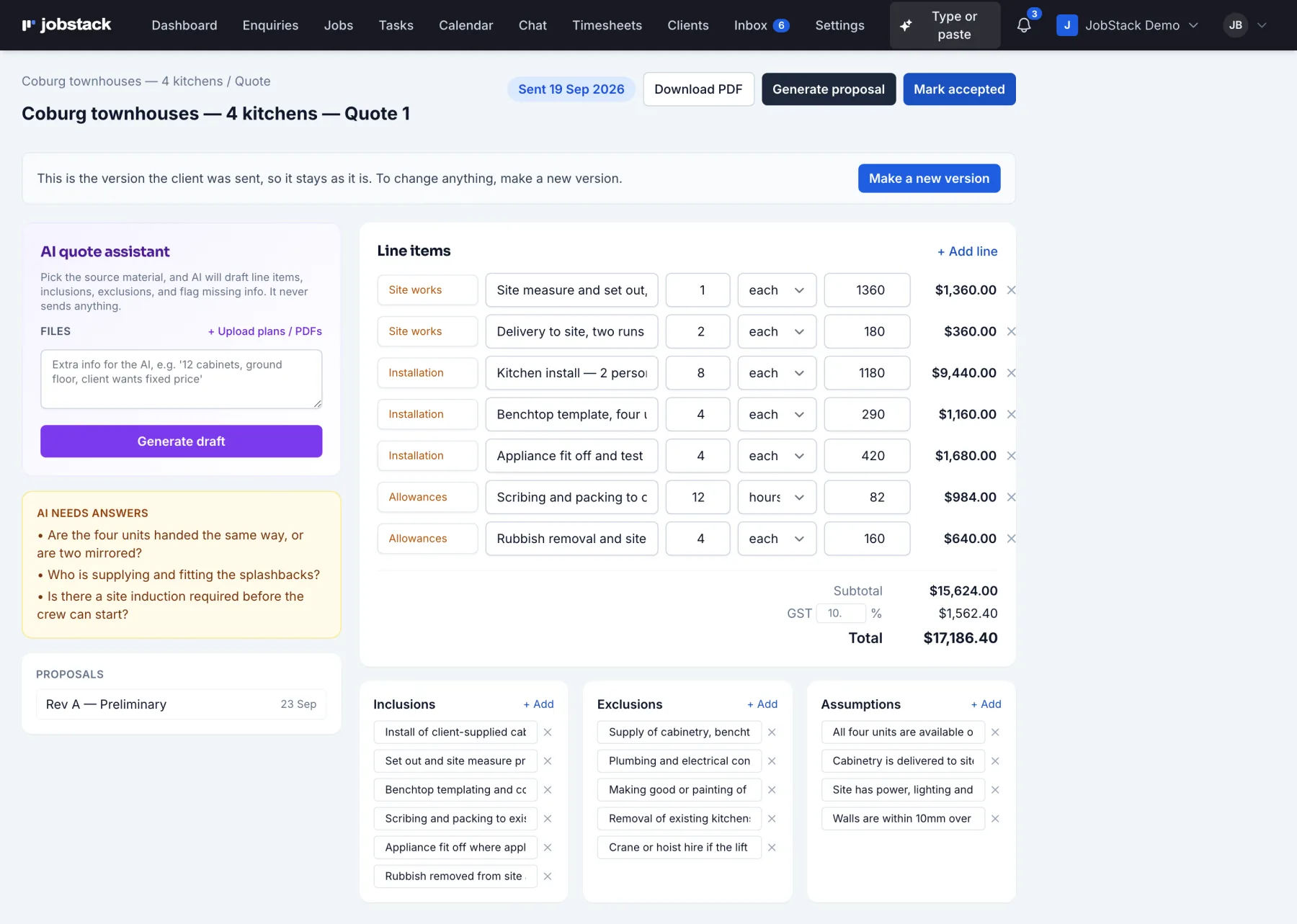1297x924 pixels.
Task: Open unit dropdown for Site measure line
Action: coord(777,290)
